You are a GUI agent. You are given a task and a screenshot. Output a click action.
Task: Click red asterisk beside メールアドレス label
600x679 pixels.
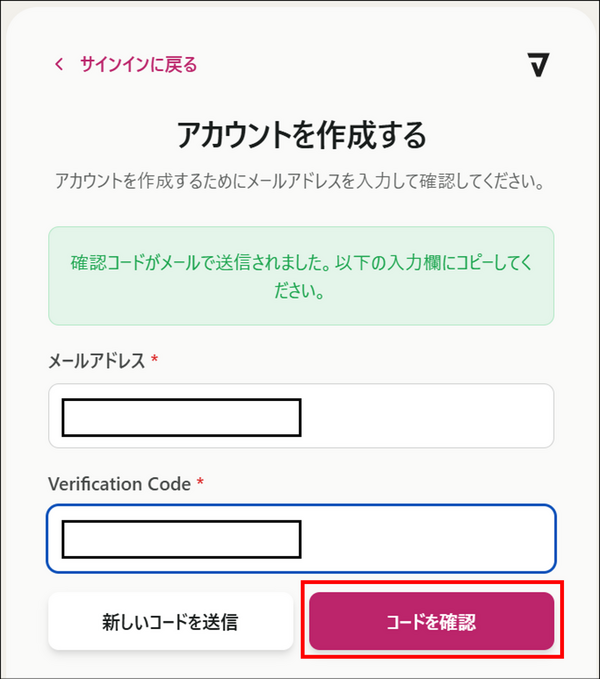tap(155, 361)
